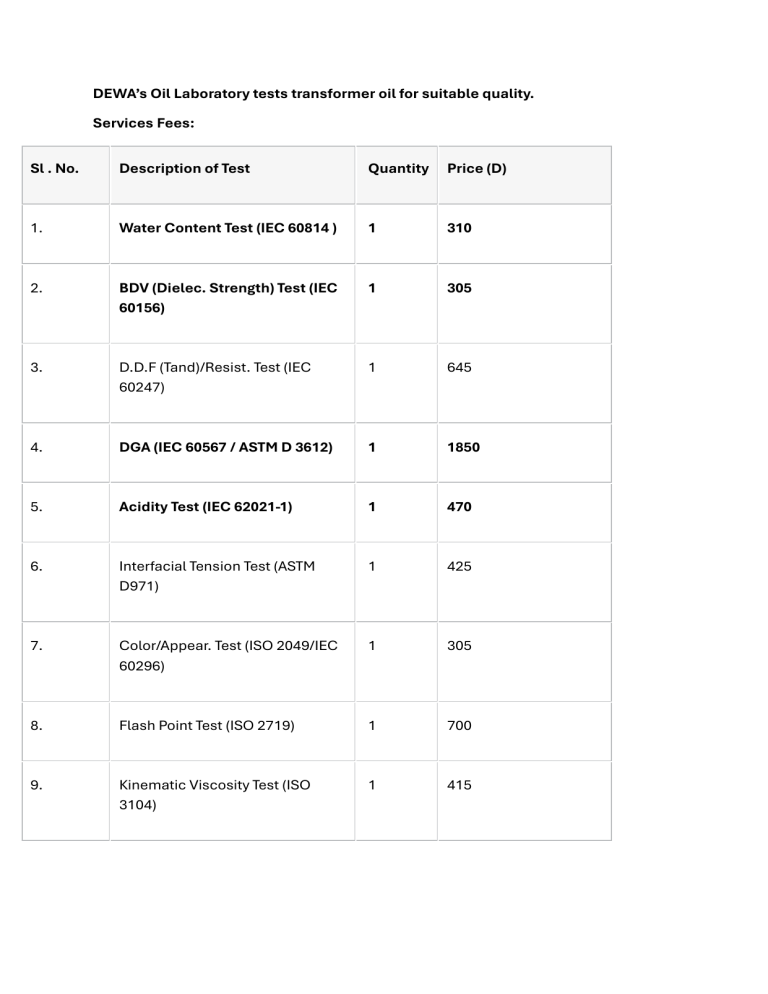This screenshot has height=994, width=768.
Task: Click the 415 price for Kinematic Viscosity
Action: point(459,785)
